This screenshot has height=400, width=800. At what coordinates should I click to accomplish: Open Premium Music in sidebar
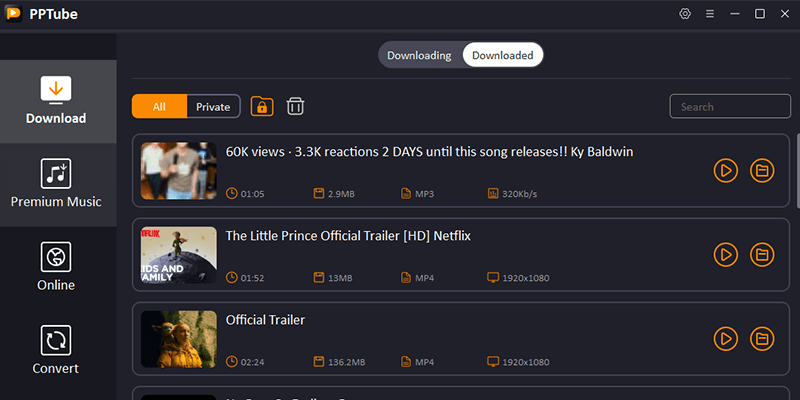pyautogui.click(x=56, y=184)
